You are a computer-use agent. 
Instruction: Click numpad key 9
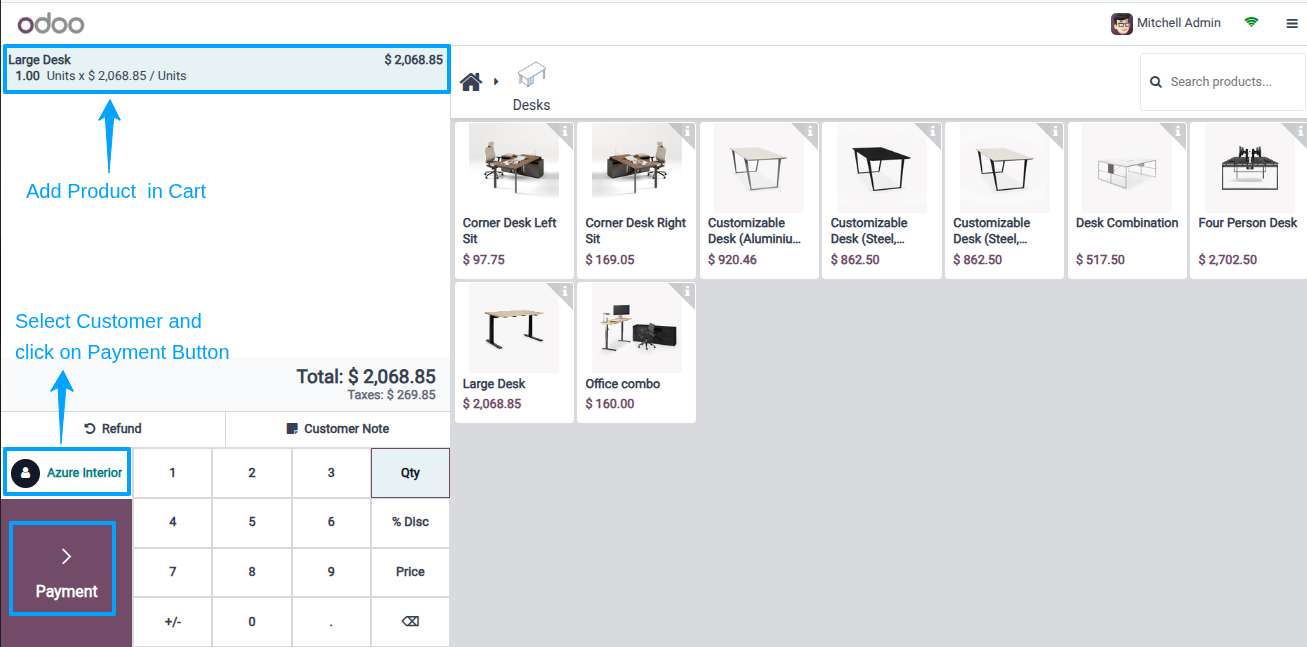(x=331, y=572)
